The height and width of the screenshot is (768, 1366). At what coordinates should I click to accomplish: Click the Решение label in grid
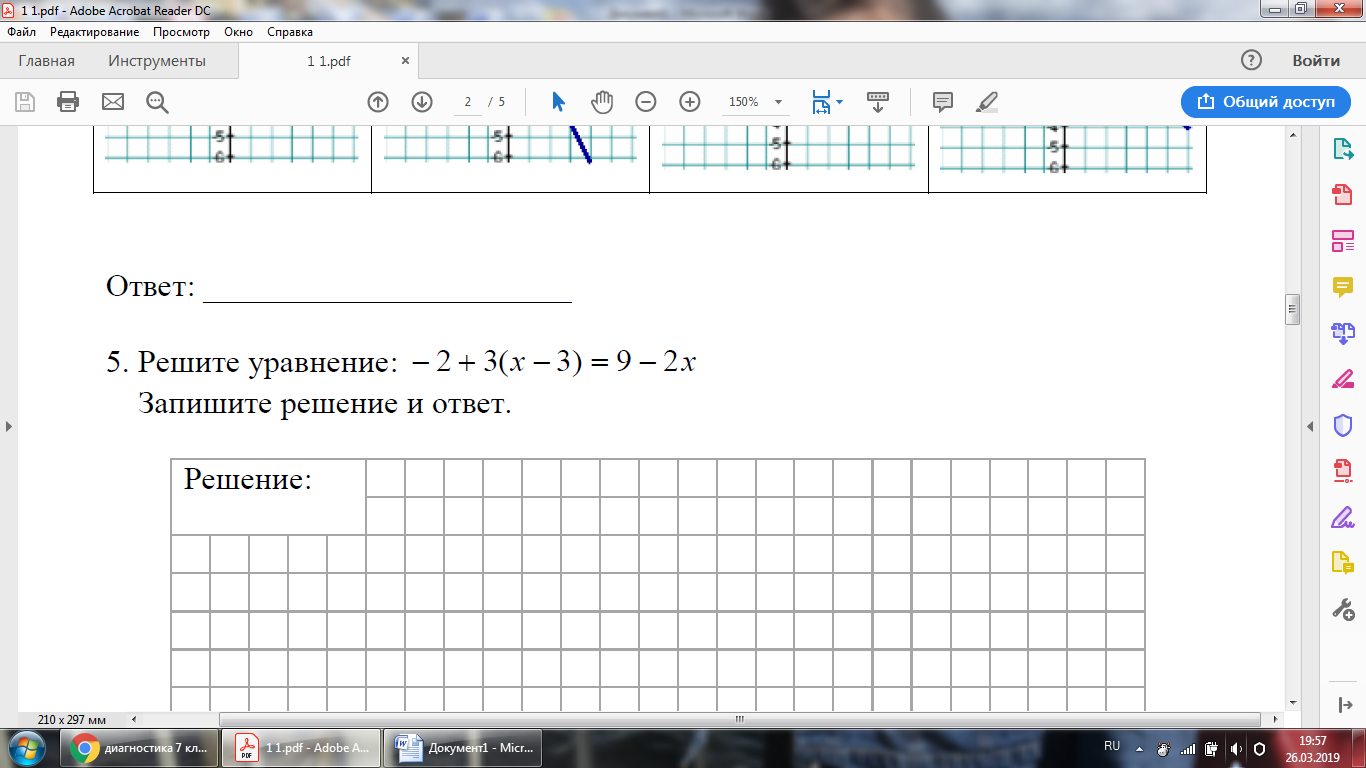point(248,479)
